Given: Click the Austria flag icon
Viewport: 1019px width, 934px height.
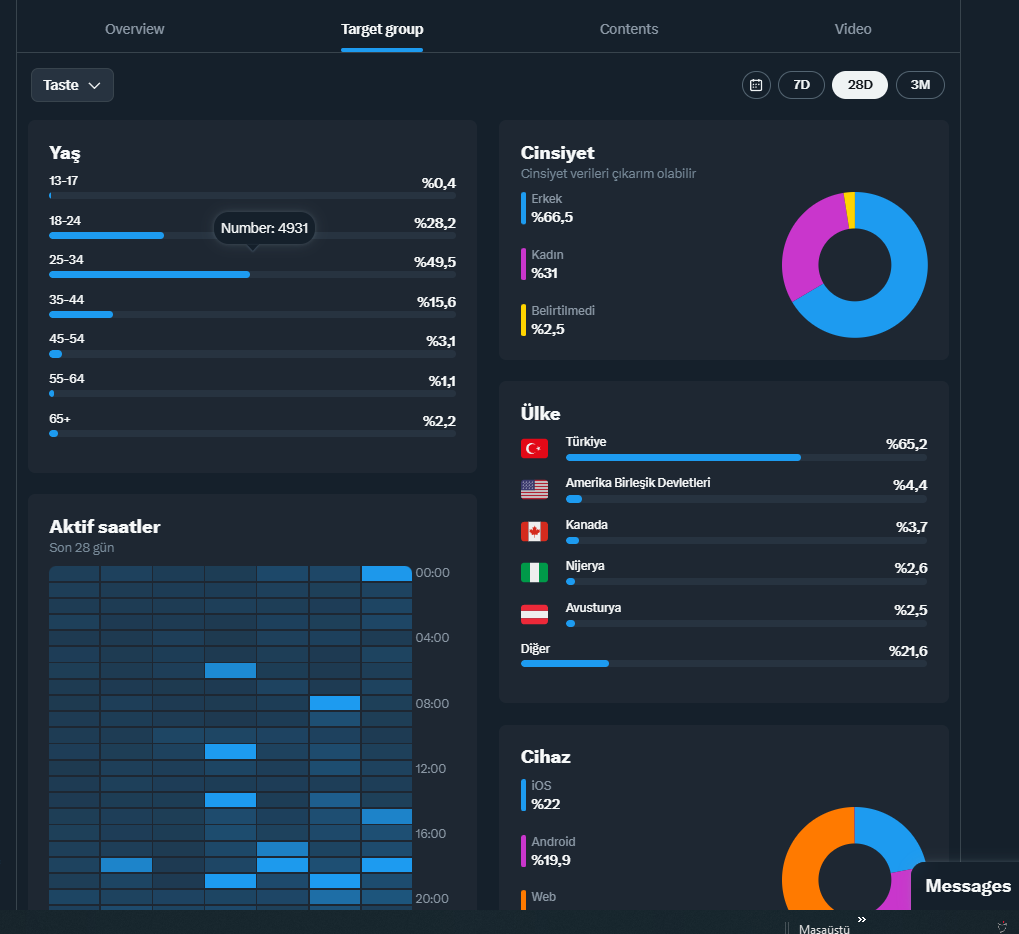Looking at the screenshot, I should 534,614.
